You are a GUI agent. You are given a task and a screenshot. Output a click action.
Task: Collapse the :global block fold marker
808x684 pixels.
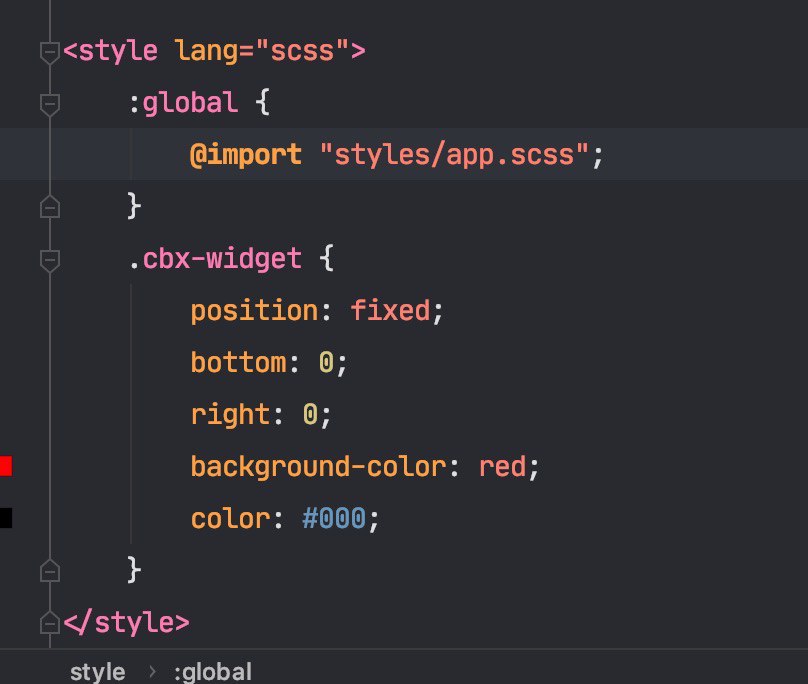(x=50, y=104)
